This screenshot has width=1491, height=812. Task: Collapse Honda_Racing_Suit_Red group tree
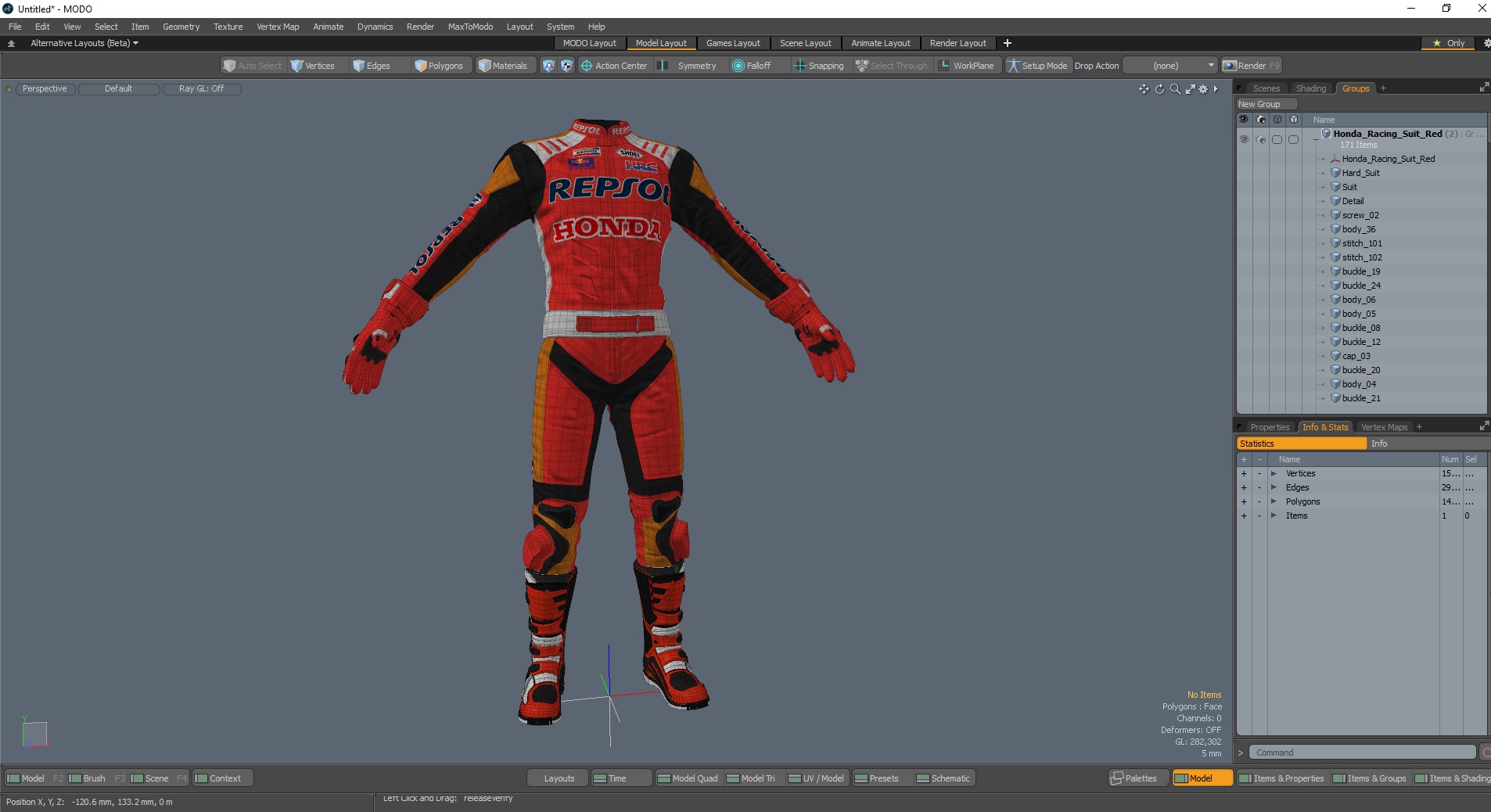point(1316,138)
